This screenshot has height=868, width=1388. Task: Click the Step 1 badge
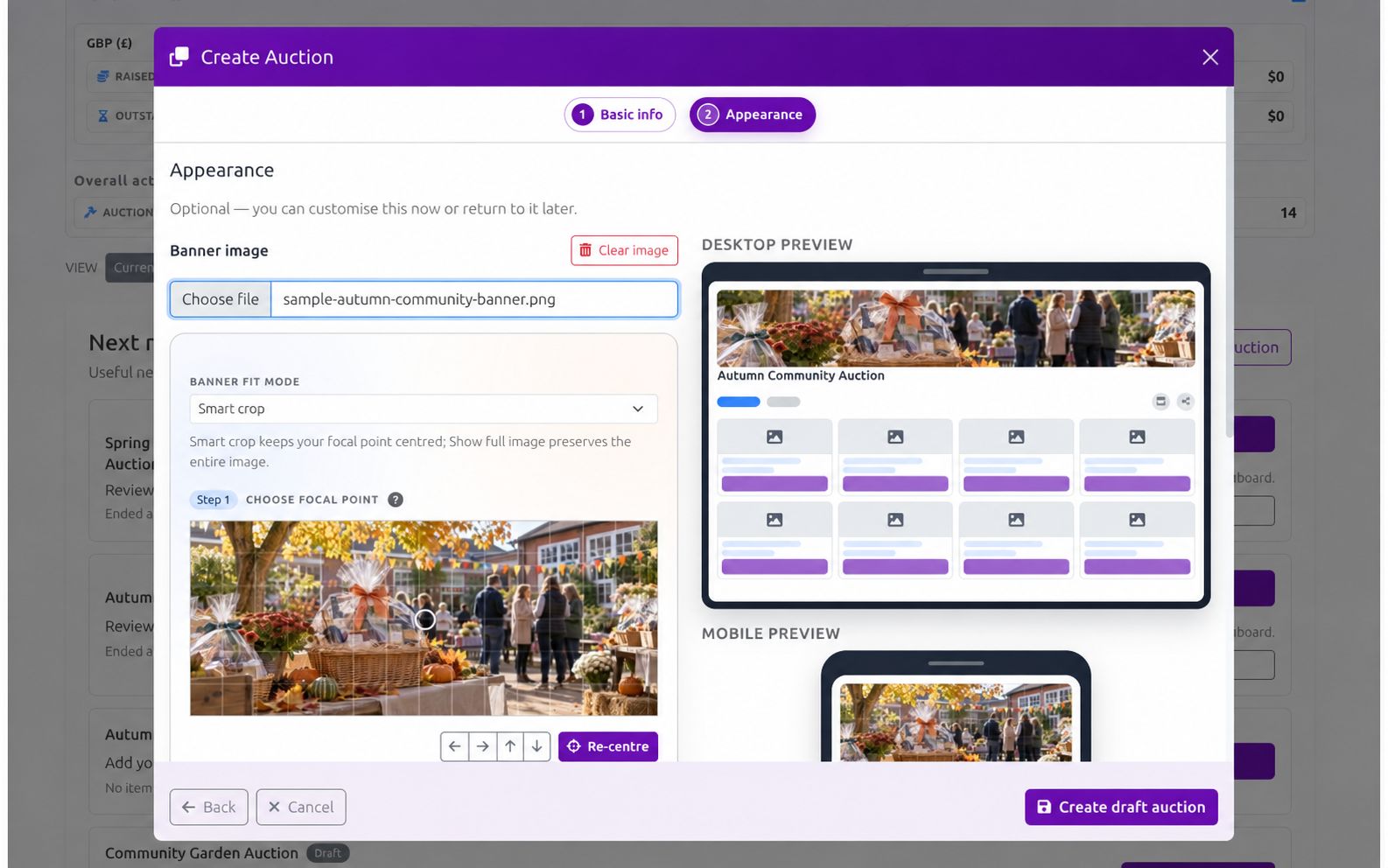pos(213,500)
